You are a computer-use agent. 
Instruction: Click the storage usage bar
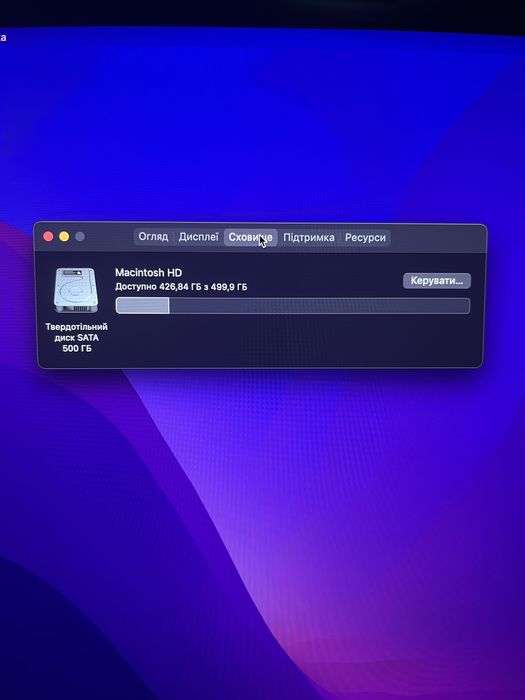[292, 306]
